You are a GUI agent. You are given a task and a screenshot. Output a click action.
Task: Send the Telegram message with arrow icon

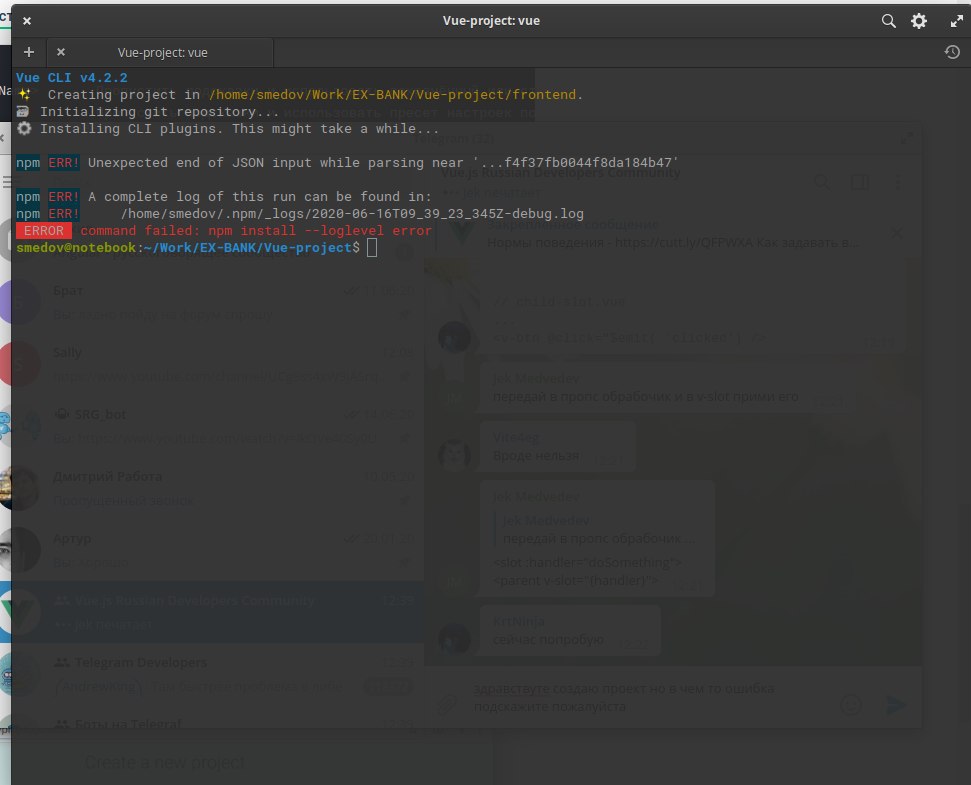click(x=895, y=705)
